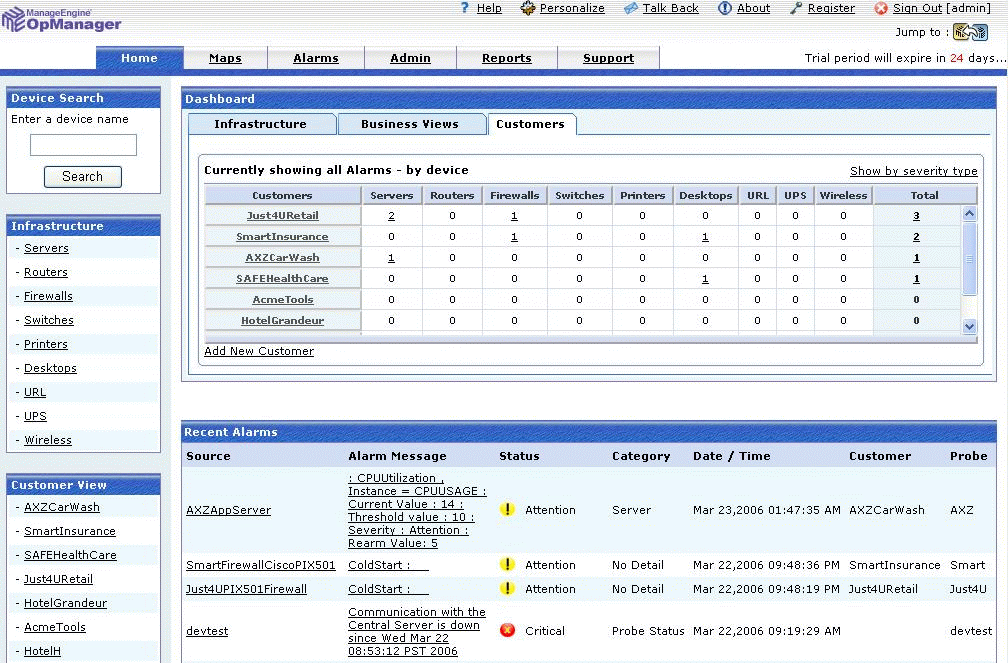Open the Routers infrastructure link
Viewport: 1008px width, 663px height.
pyautogui.click(x=46, y=272)
